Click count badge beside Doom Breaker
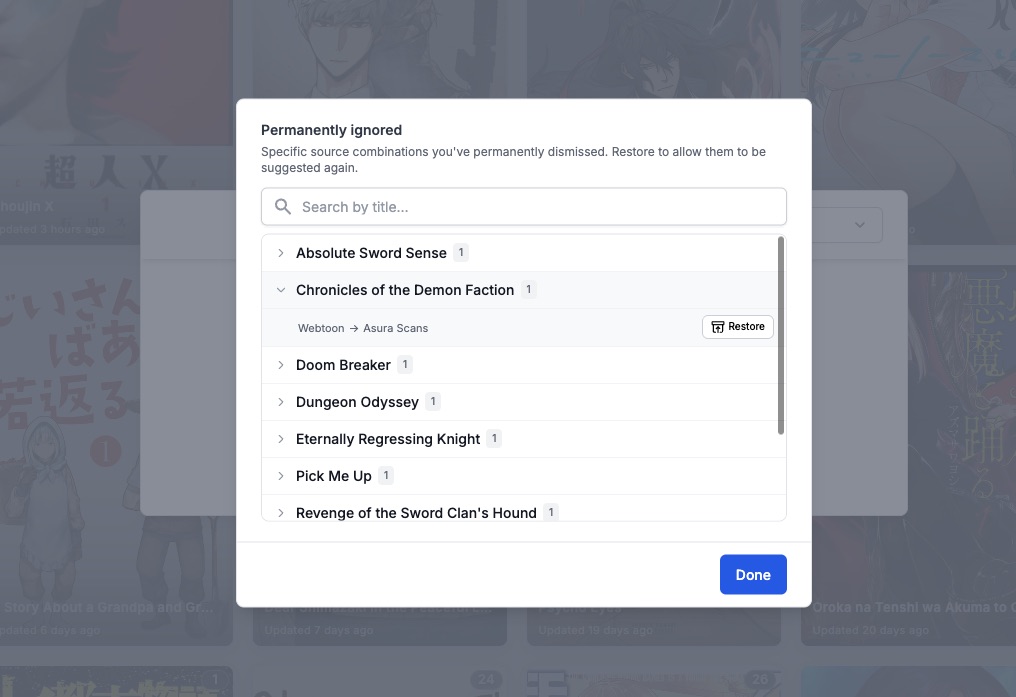 pyautogui.click(x=405, y=365)
